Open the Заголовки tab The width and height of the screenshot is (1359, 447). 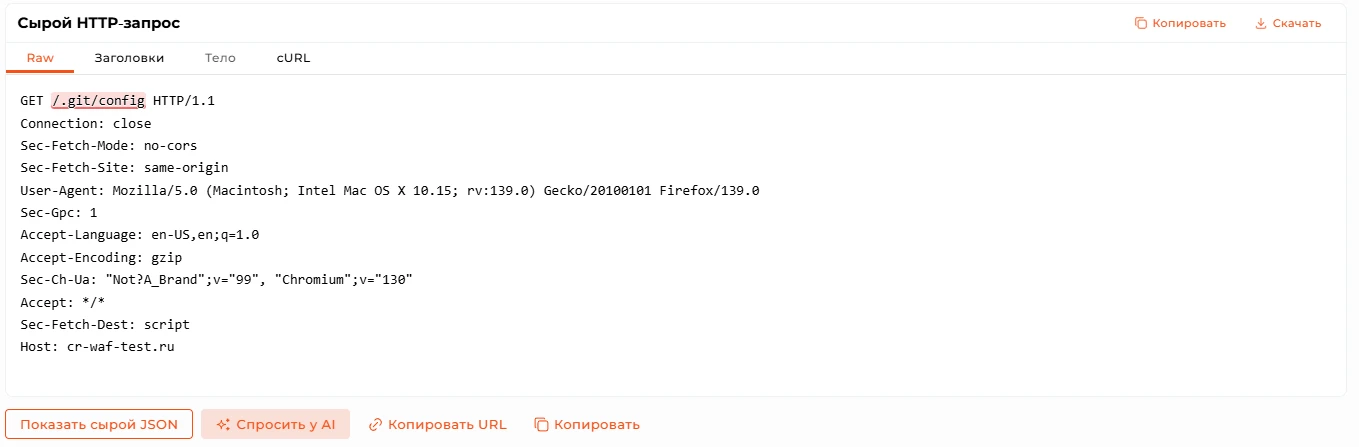[129, 58]
